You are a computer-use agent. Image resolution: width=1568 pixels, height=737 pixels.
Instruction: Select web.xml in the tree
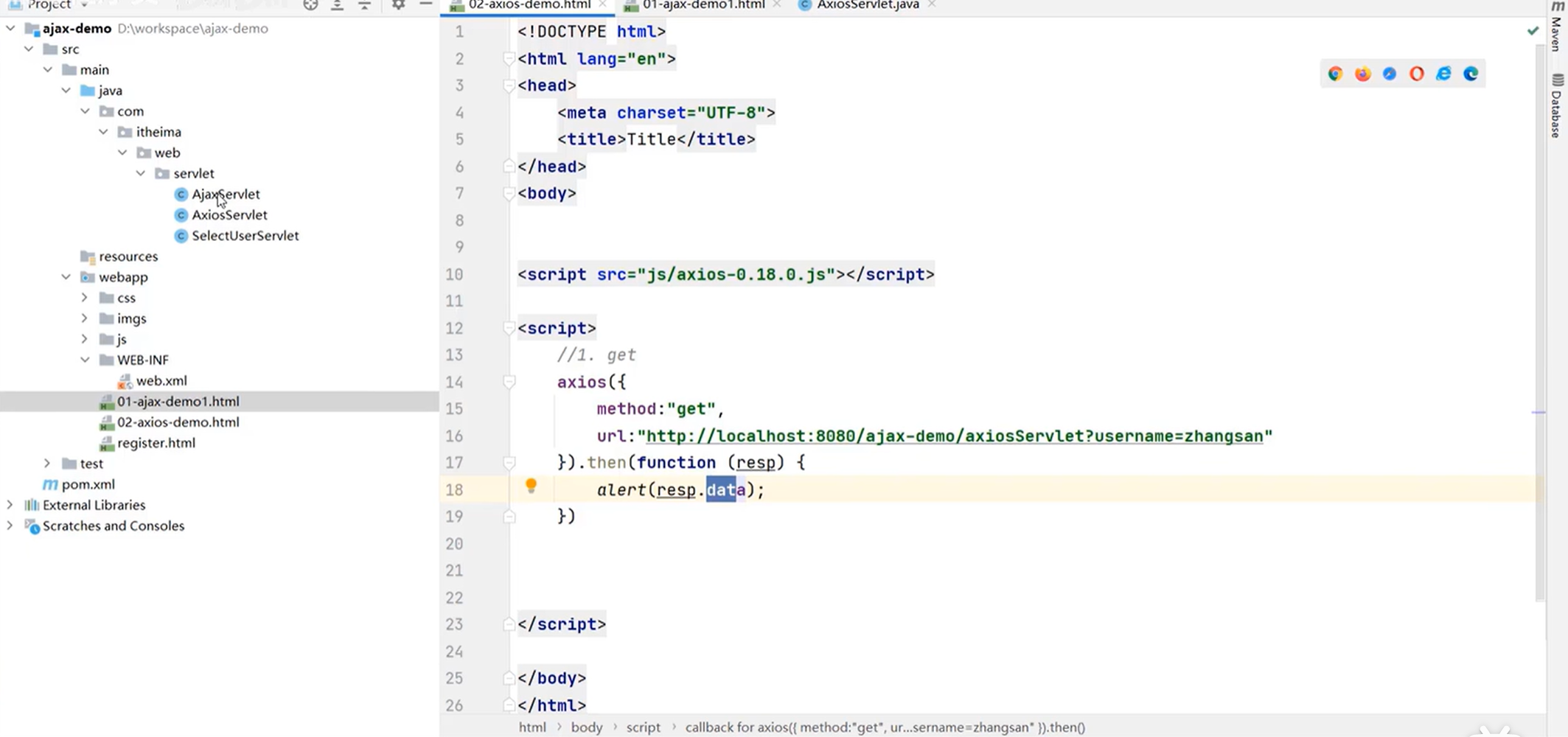click(x=161, y=380)
